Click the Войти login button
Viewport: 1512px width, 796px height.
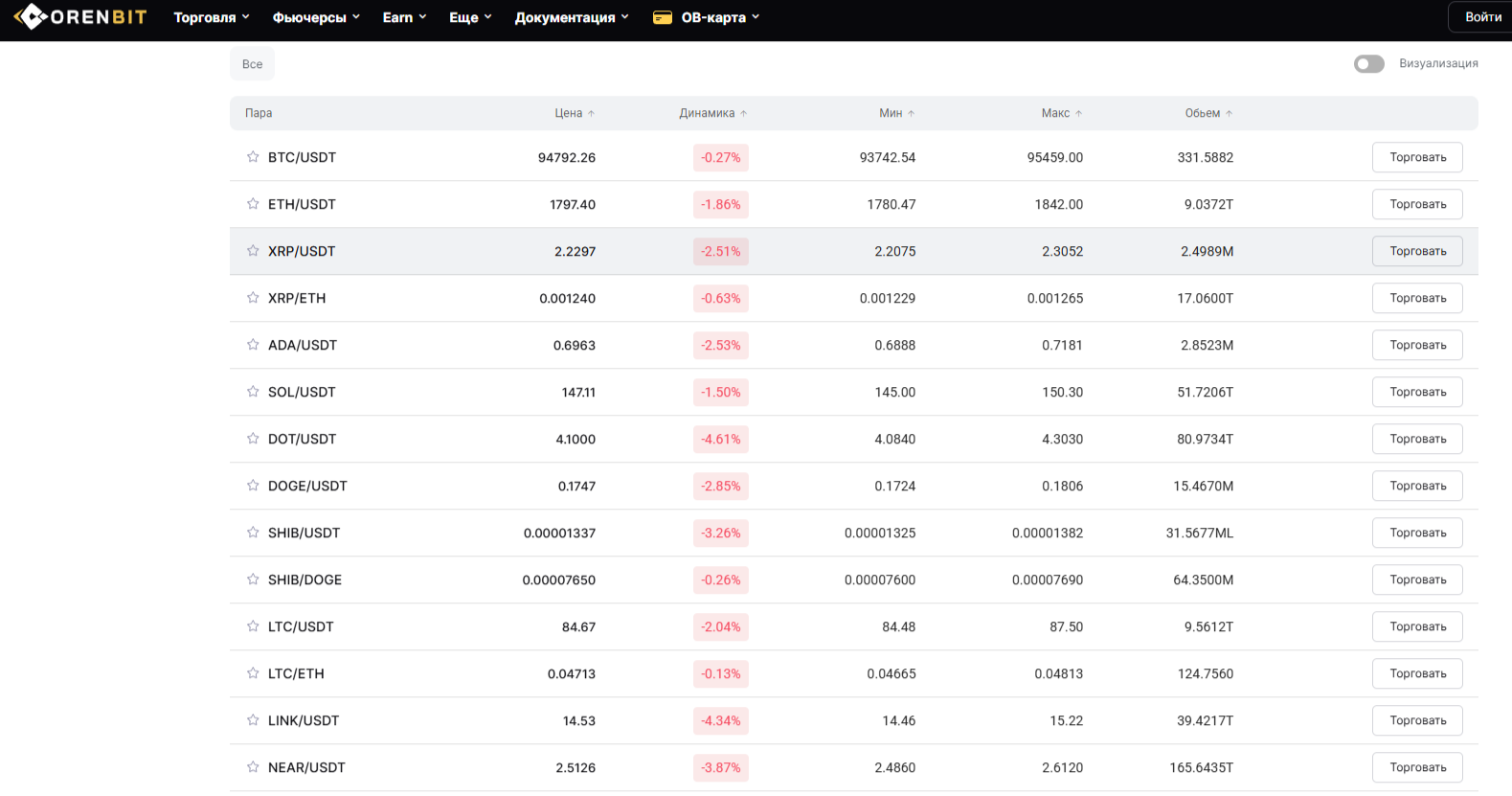tap(1482, 17)
